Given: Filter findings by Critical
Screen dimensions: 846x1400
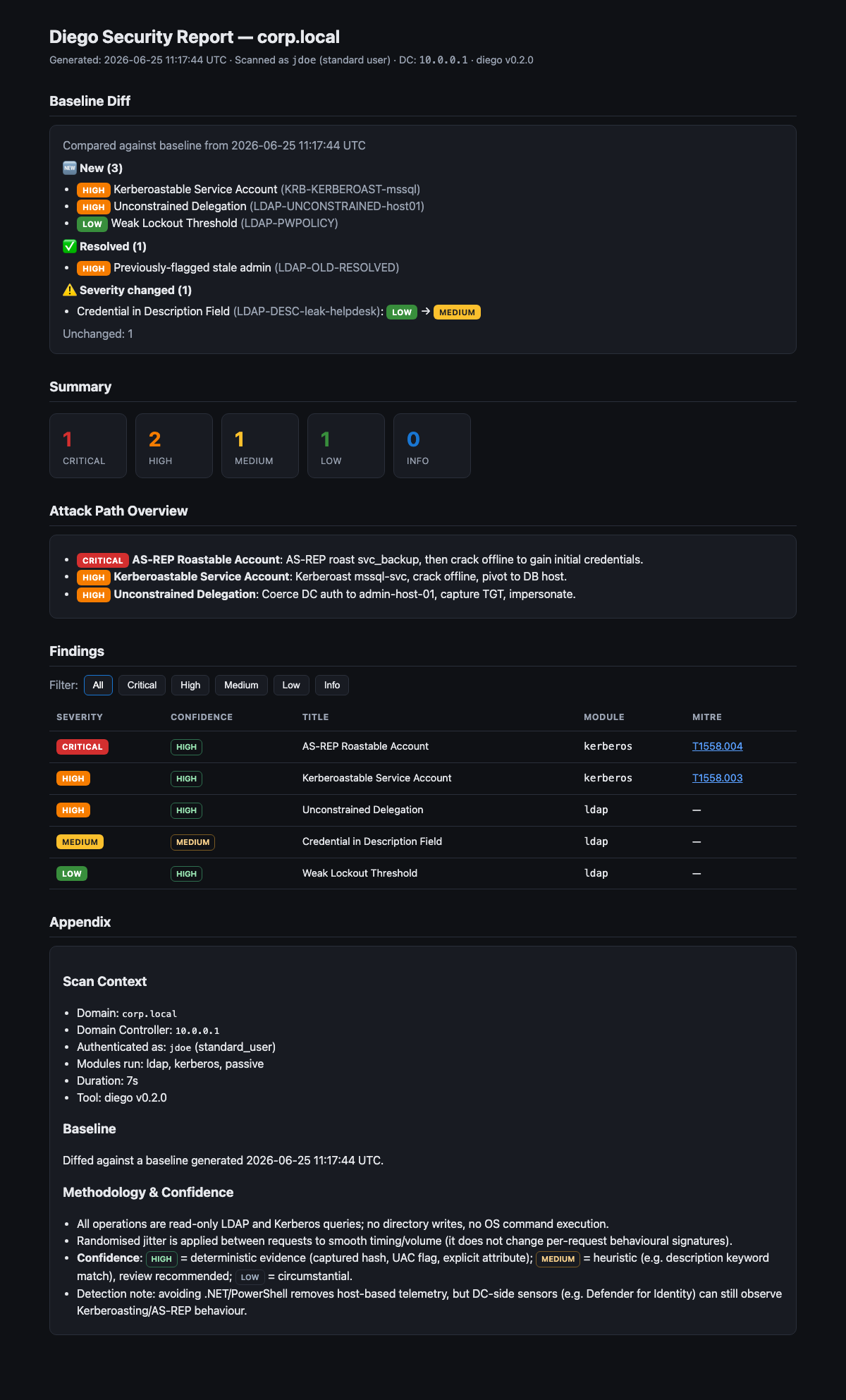Looking at the screenshot, I should (x=142, y=685).
